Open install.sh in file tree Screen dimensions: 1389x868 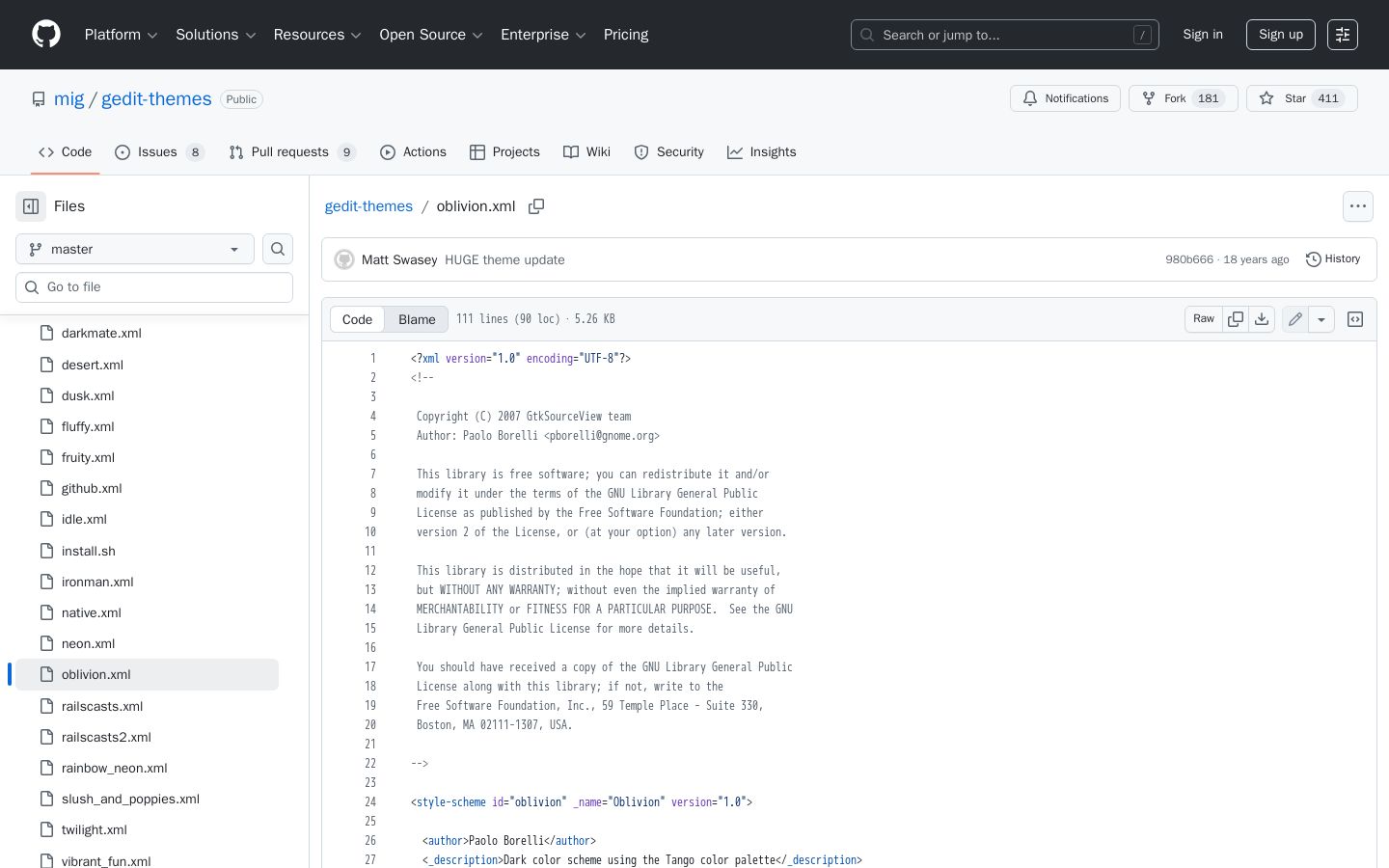[x=147, y=551]
